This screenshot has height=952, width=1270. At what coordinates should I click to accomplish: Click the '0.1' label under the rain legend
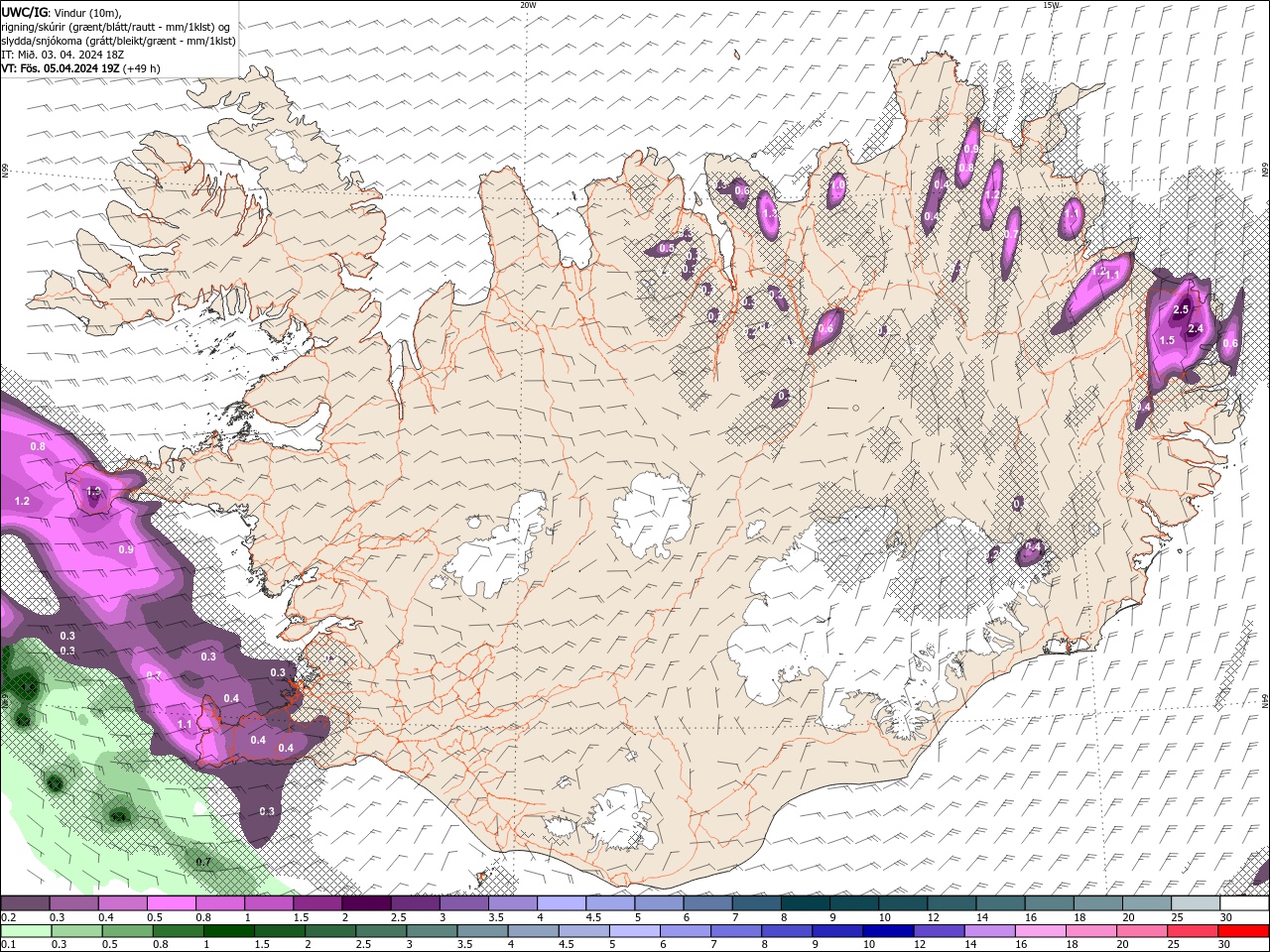click(x=8, y=945)
